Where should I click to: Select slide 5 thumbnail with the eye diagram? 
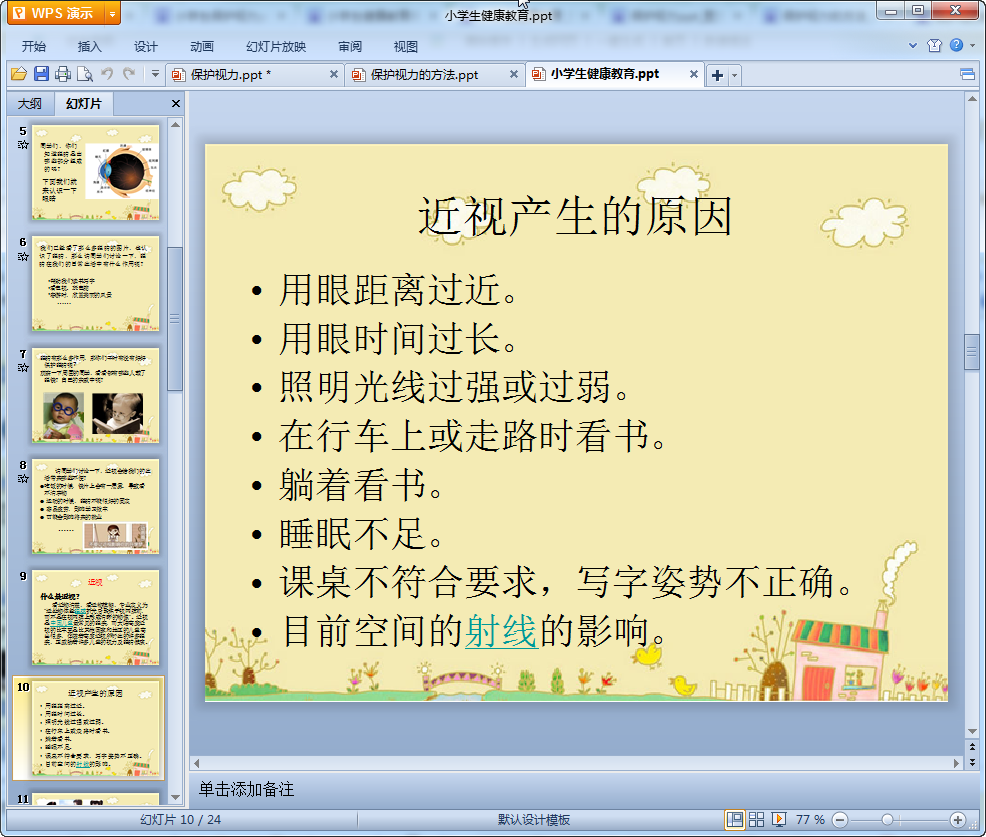(96, 172)
